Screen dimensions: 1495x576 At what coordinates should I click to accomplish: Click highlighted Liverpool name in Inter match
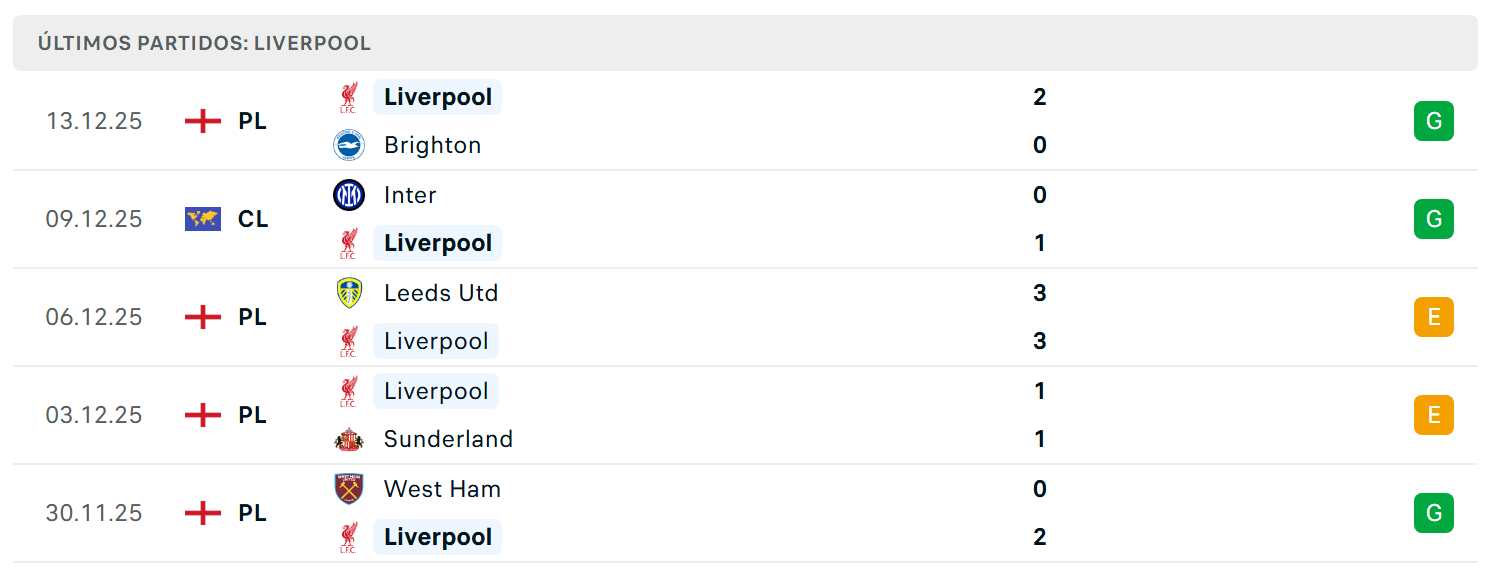[437, 243]
